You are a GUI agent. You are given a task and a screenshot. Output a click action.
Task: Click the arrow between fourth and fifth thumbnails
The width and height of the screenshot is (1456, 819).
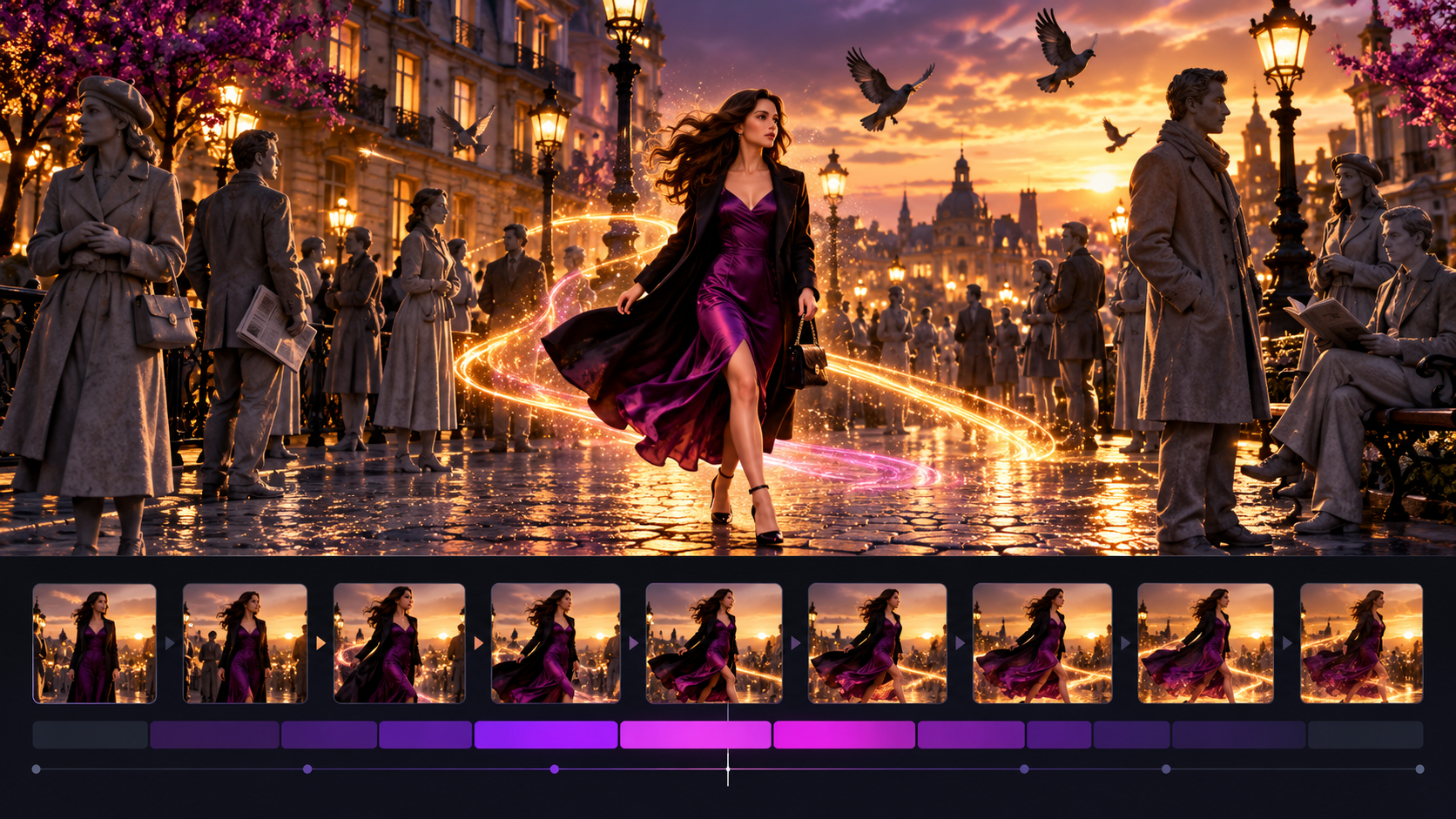pyautogui.click(x=633, y=643)
